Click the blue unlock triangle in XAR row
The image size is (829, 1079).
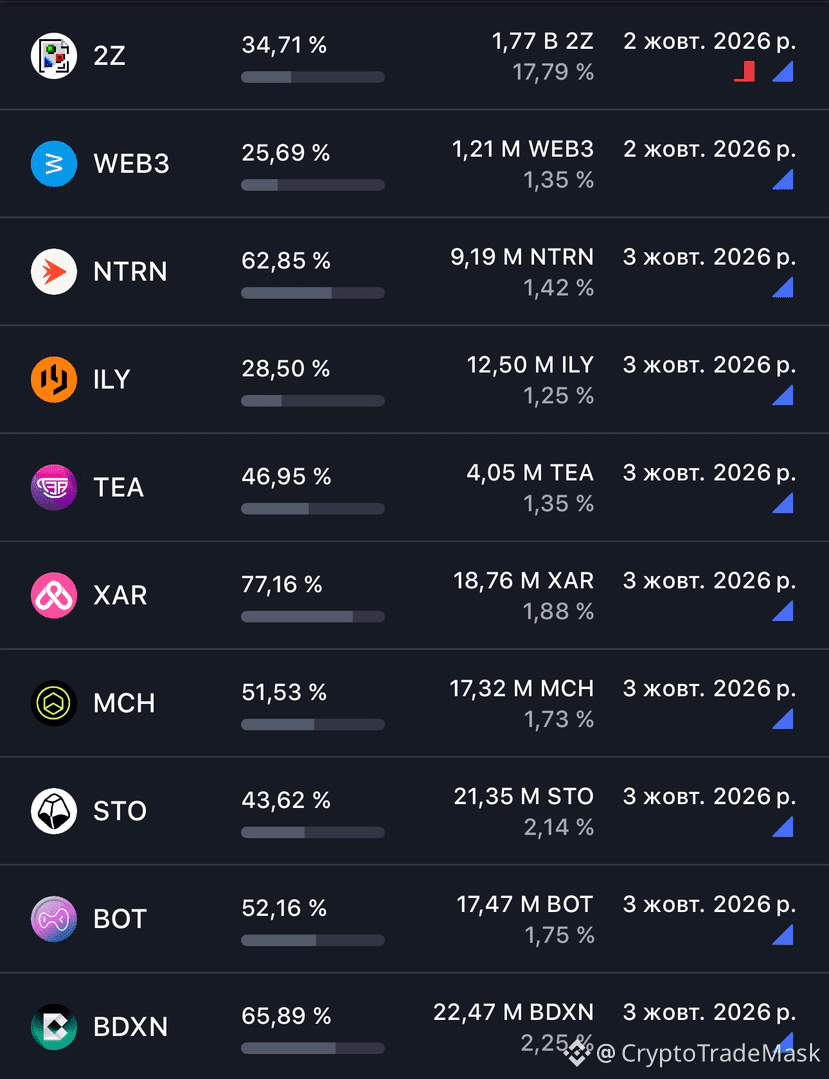tap(784, 611)
